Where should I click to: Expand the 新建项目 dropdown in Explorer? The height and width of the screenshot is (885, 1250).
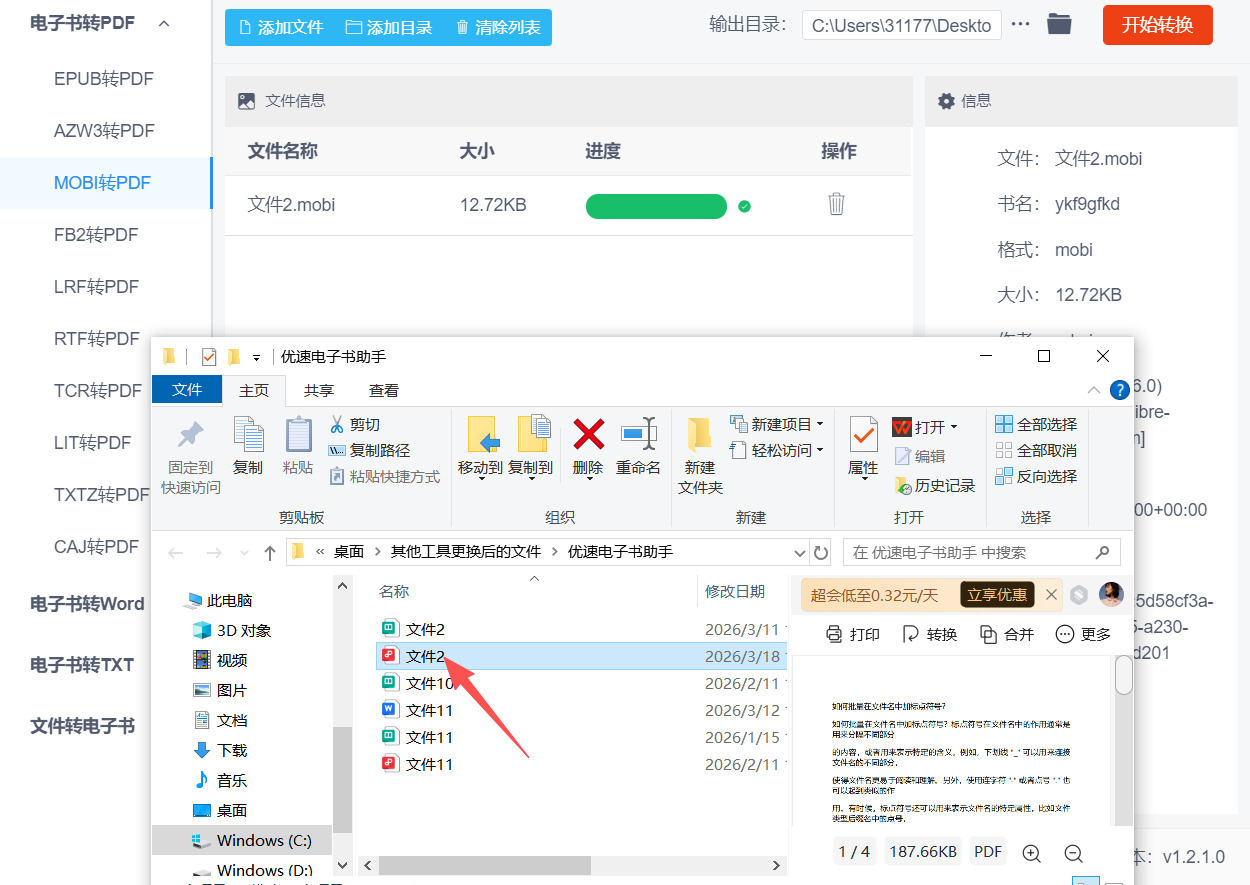819,424
